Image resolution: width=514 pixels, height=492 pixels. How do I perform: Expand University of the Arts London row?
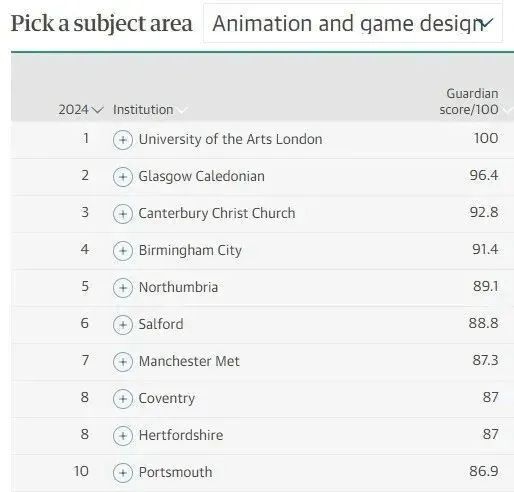click(x=123, y=140)
